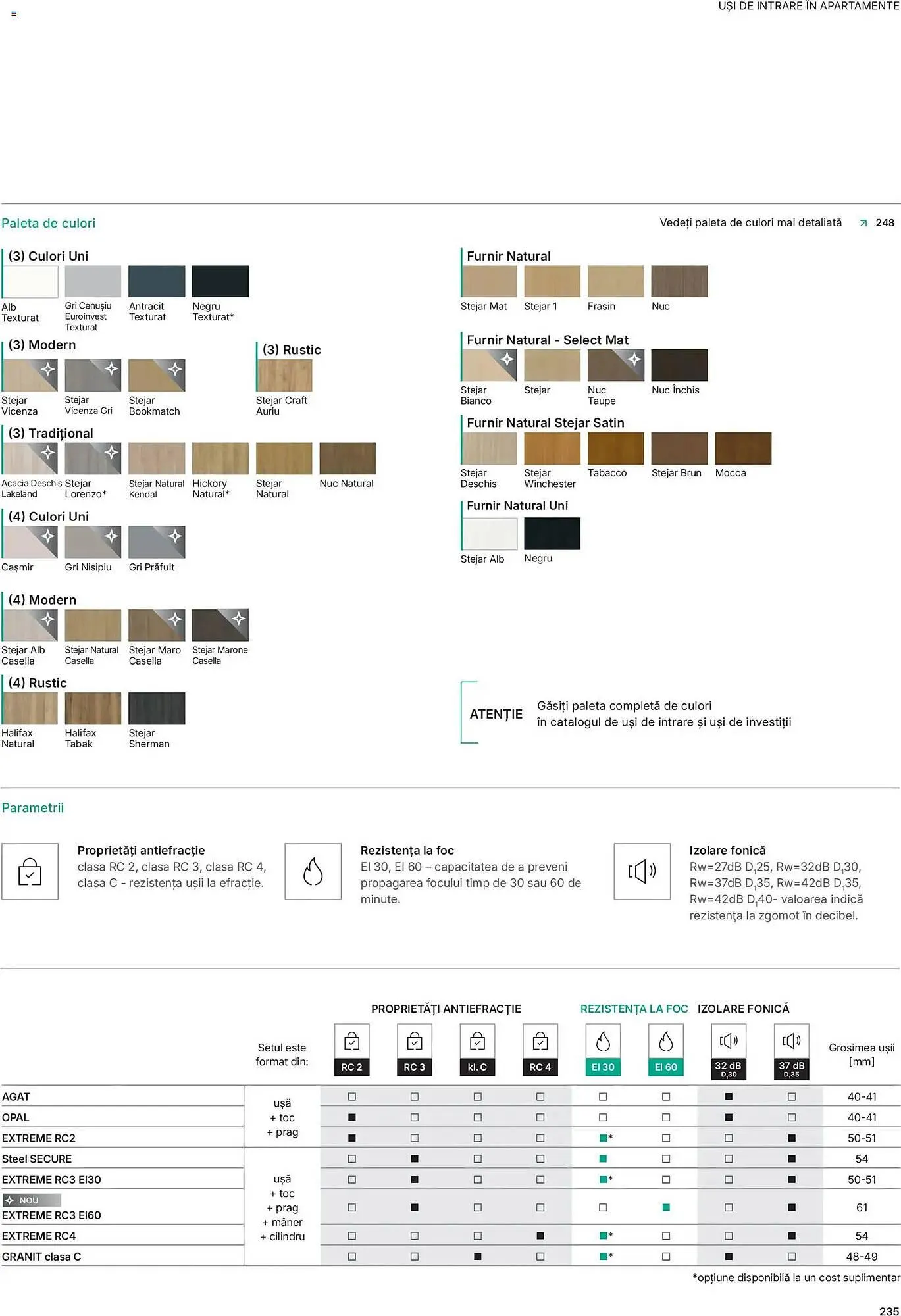Screen dimensions: 901x1316
Task: Toggle the RC 3 checkbox for Steel SECURE row
Action: pos(415,1159)
